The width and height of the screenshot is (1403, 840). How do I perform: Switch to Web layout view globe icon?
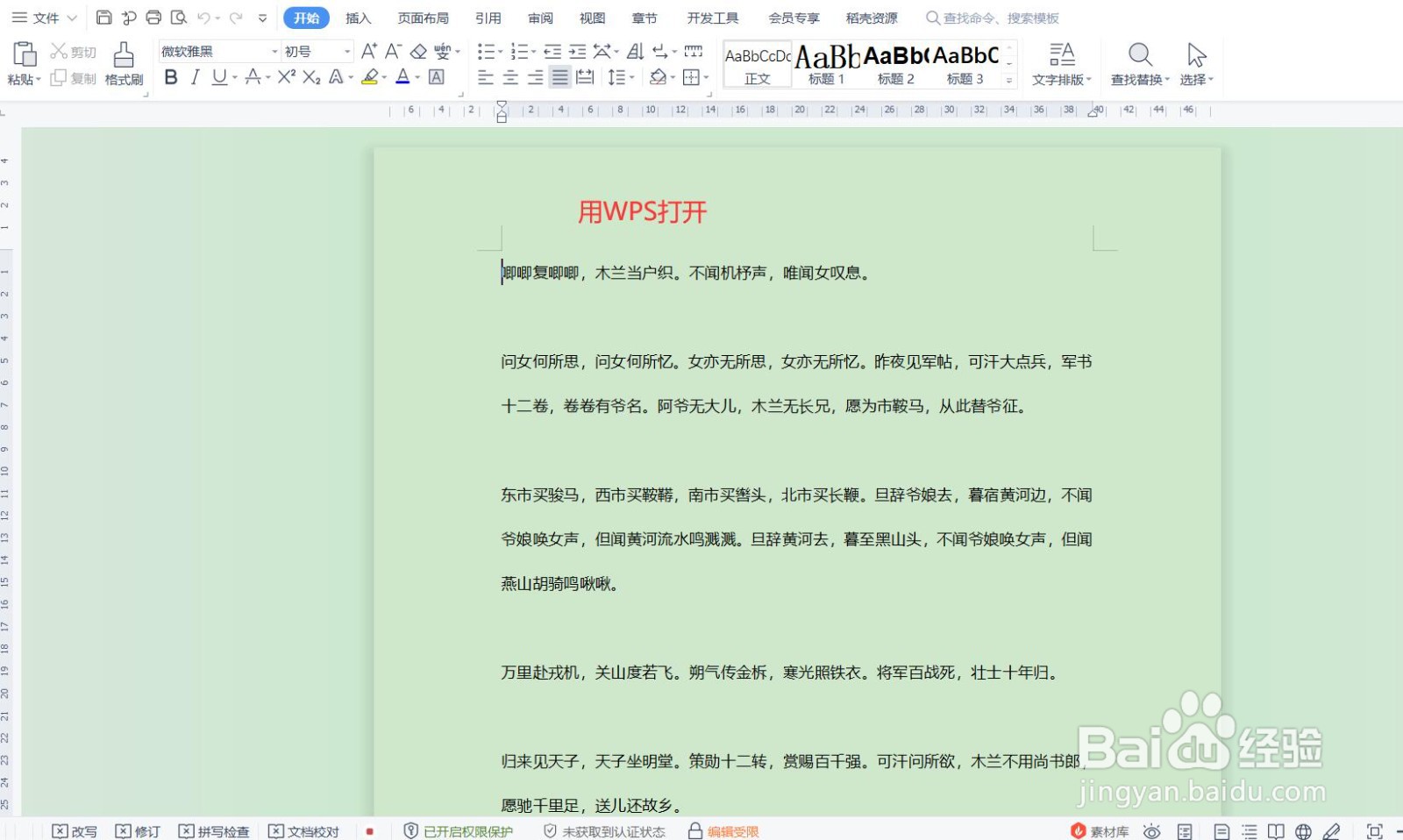coord(1304,831)
